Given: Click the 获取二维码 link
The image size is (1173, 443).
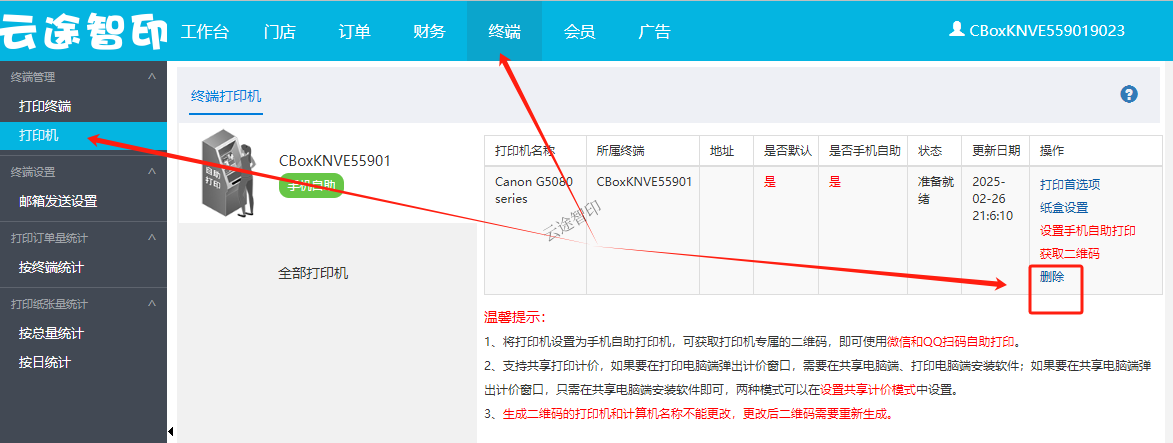Looking at the screenshot, I should (x=1069, y=254).
